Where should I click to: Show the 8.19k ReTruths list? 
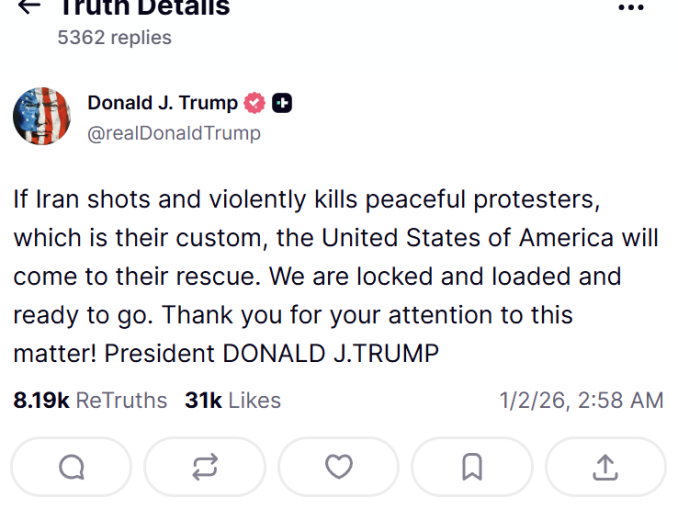(90, 401)
